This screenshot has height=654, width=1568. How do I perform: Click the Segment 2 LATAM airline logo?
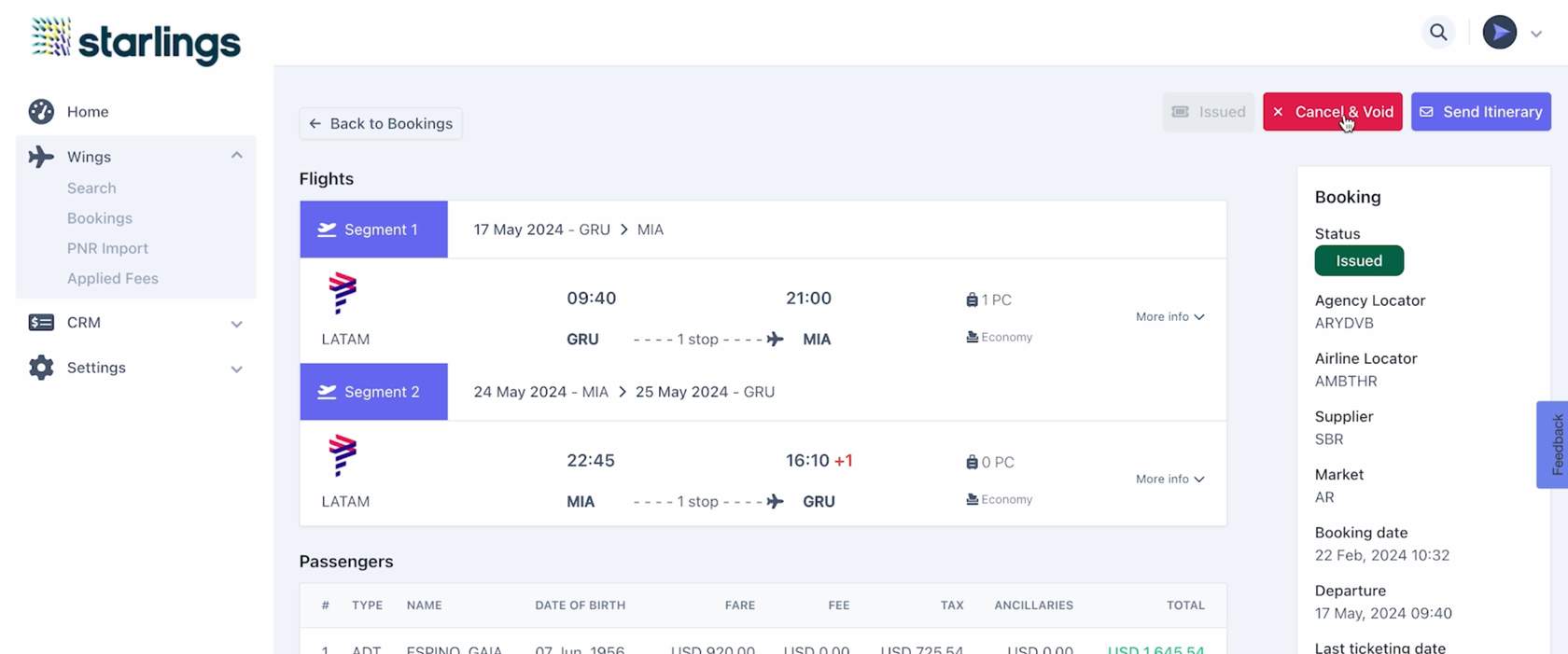[343, 455]
